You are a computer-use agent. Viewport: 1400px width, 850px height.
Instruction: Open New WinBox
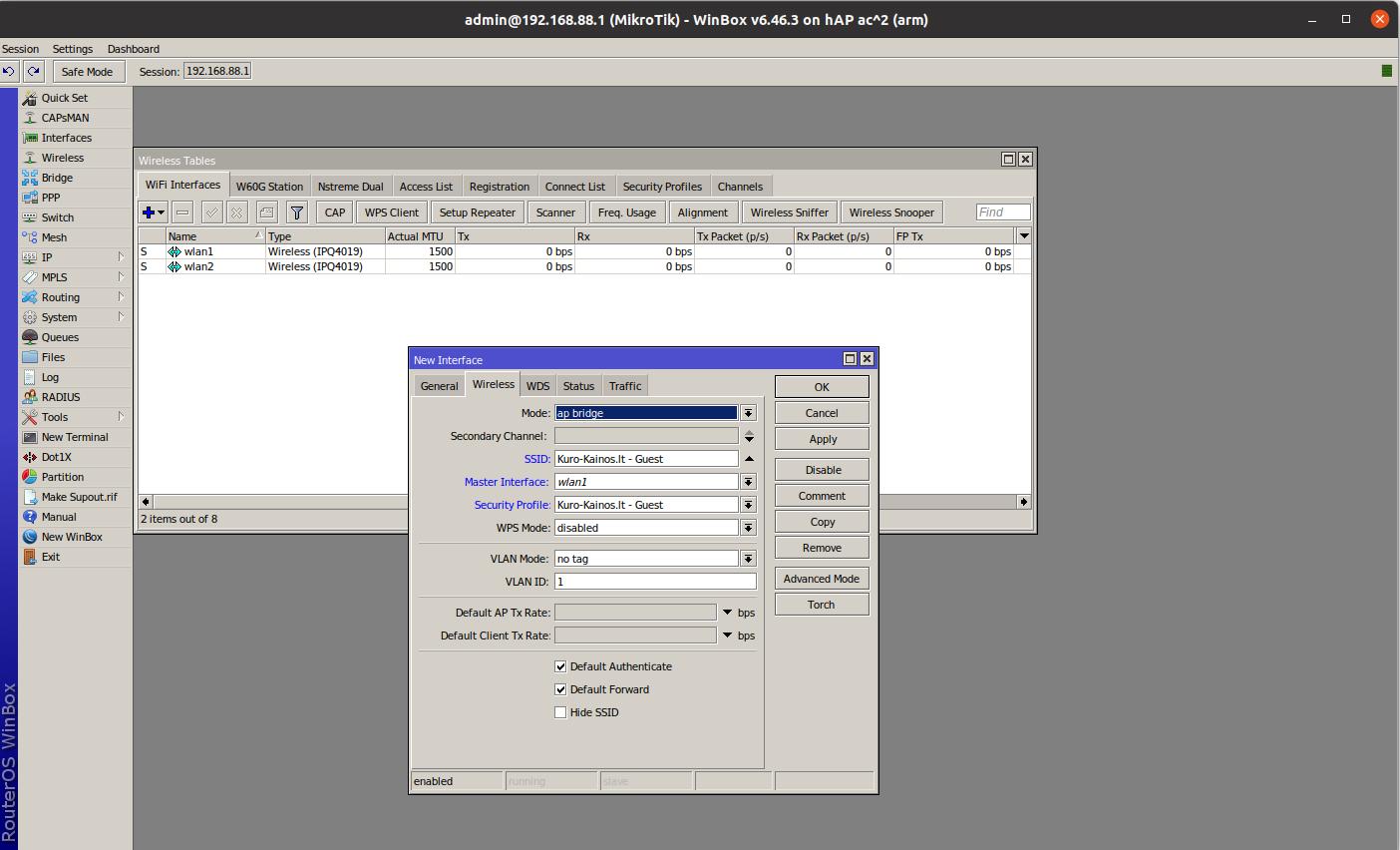[x=72, y=537]
